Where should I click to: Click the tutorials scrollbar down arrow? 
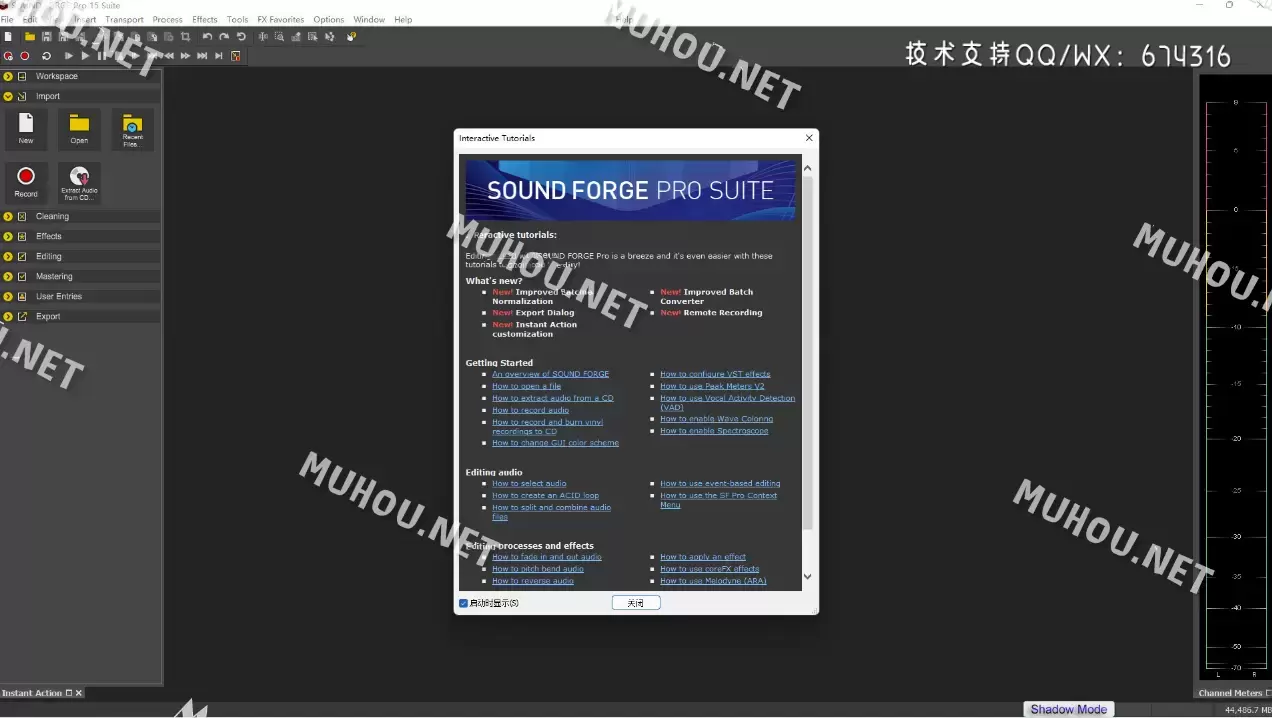808,576
